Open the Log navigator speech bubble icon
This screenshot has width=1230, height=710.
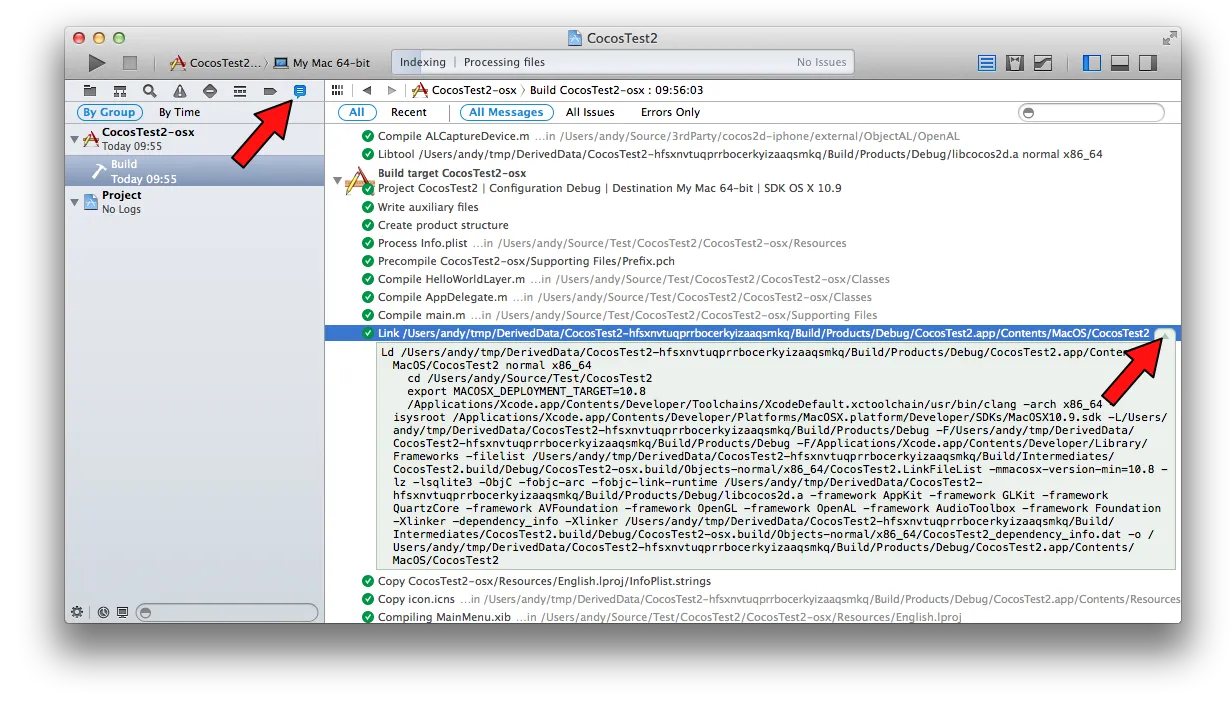(x=299, y=91)
